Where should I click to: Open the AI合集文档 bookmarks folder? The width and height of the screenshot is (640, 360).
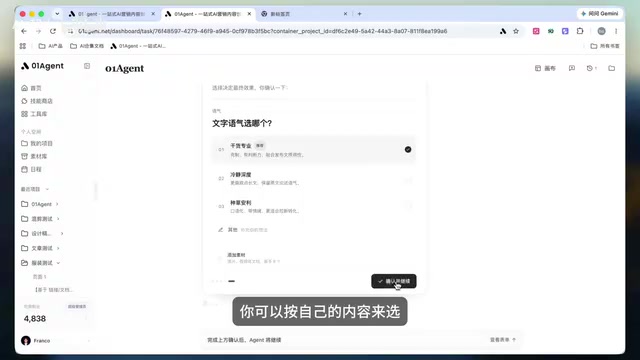87,46
